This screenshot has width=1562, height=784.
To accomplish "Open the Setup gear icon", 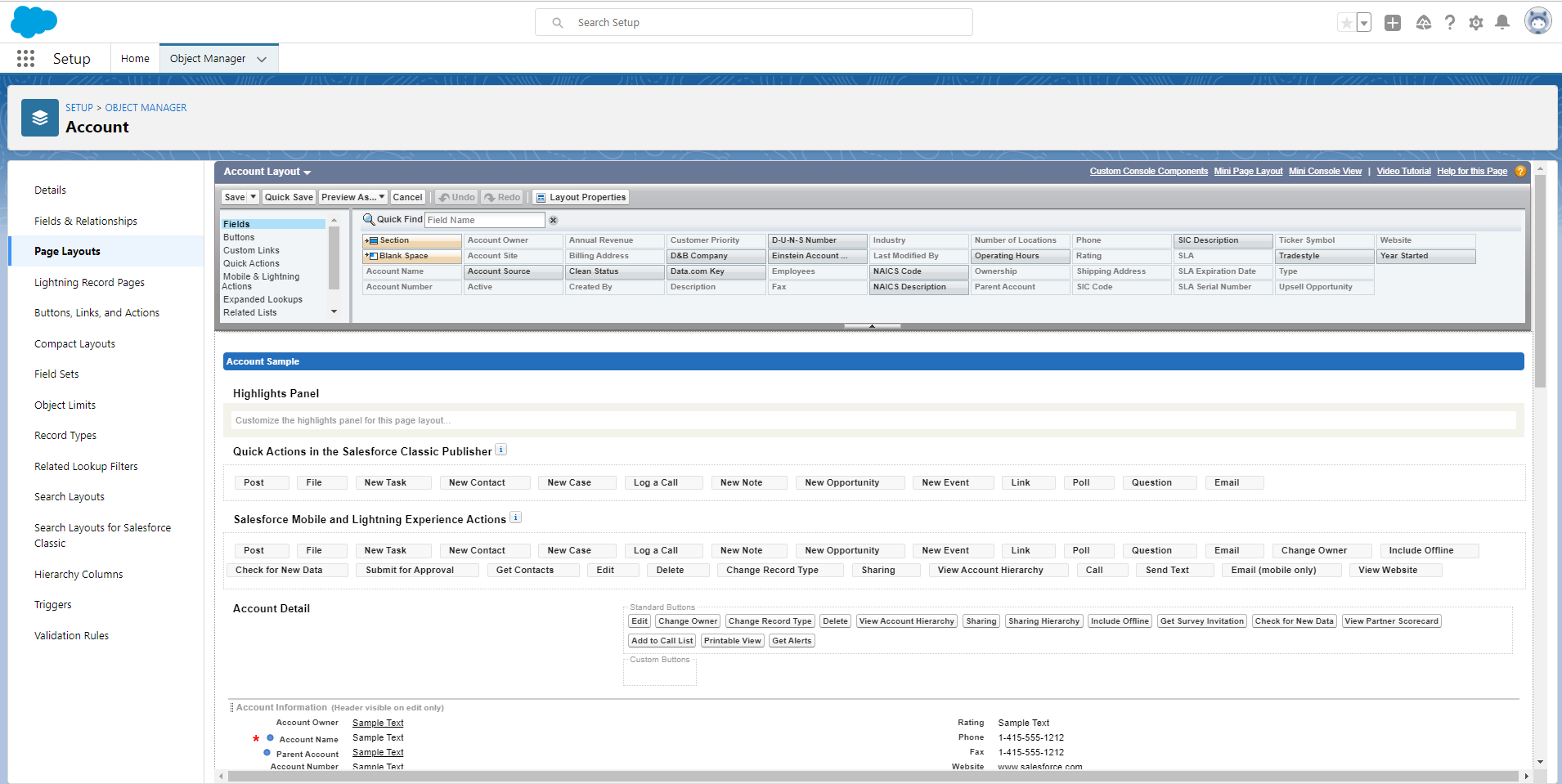I will point(1476,23).
